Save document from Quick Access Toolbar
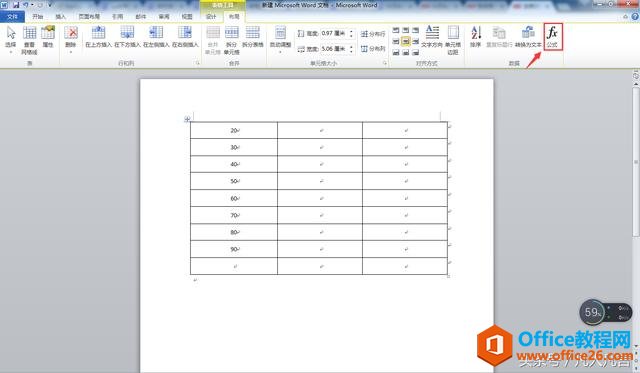The image size is (640, 373). (x=16, y=5)
